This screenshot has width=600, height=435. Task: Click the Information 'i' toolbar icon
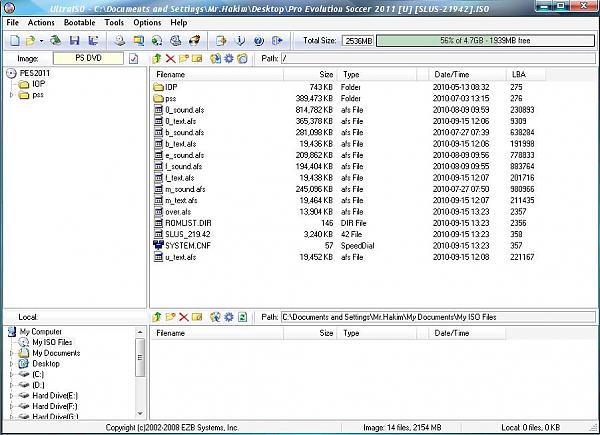(x=240, y=41)
